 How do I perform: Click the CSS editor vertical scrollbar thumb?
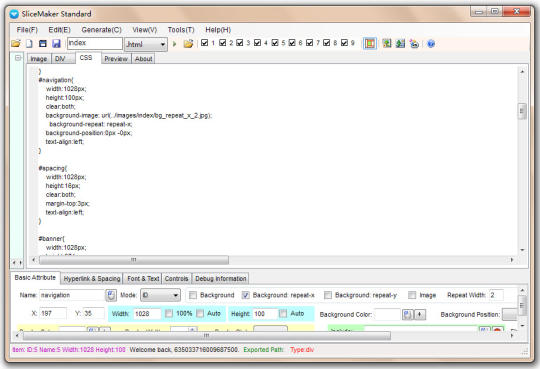click(x=522, y=111)
